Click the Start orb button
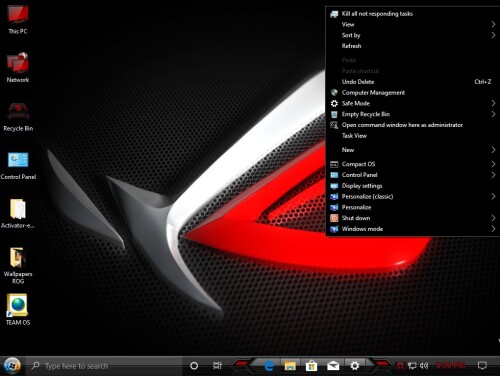The height and width of the screenshot is (376, 500). 12,366
